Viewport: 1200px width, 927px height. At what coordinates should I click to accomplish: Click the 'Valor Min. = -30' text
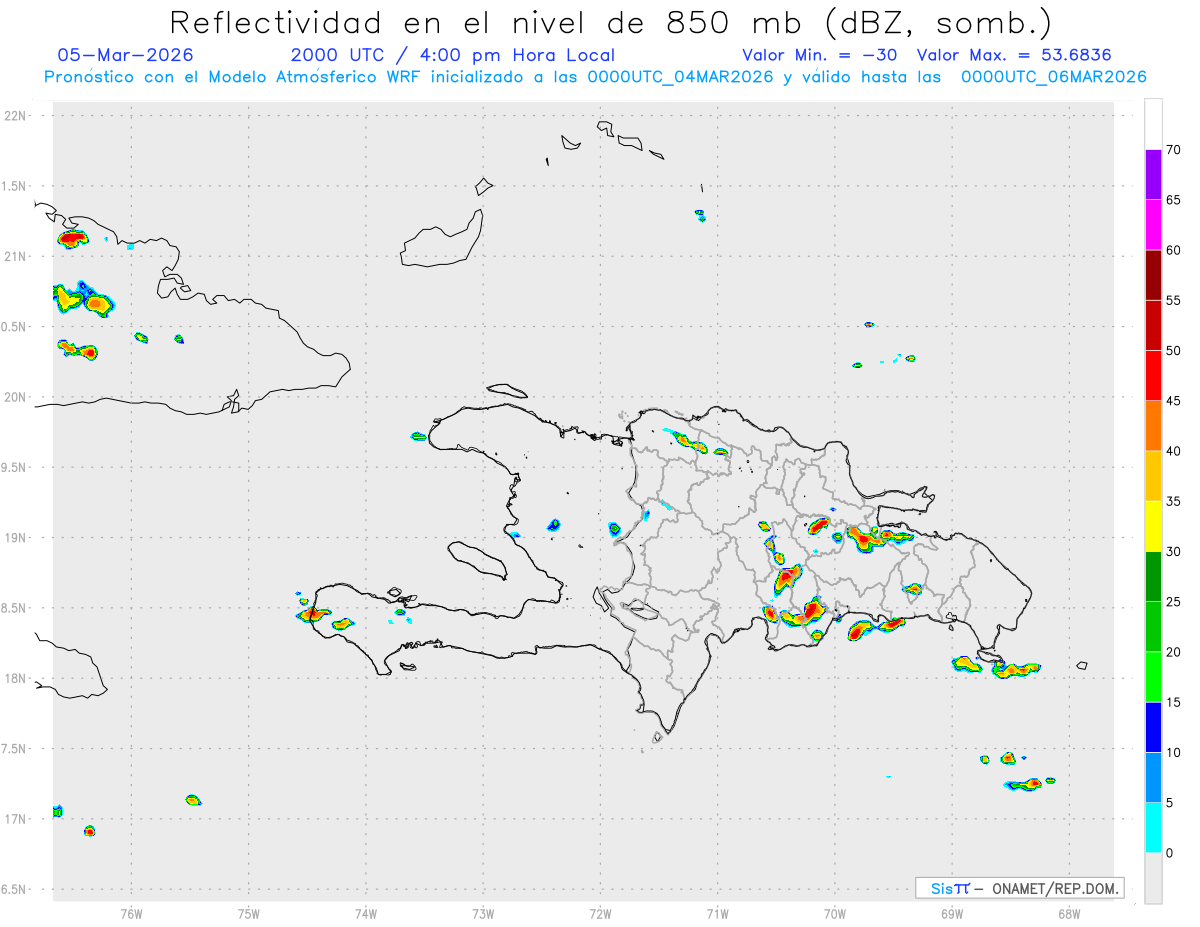820,55
